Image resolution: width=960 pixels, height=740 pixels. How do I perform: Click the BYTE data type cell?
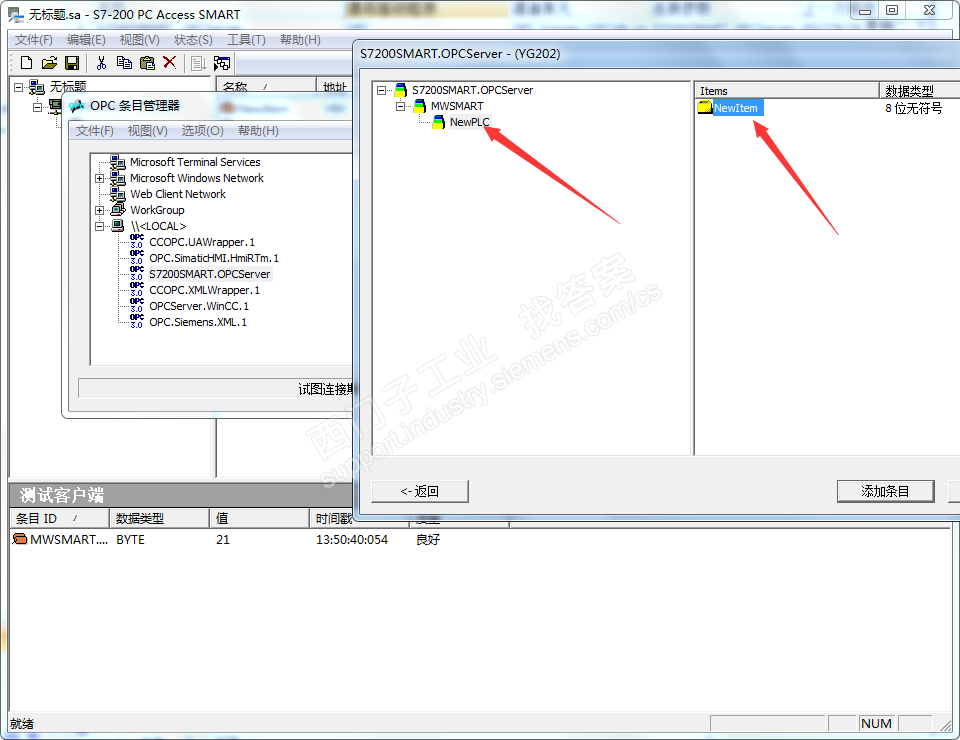[130, 540]
